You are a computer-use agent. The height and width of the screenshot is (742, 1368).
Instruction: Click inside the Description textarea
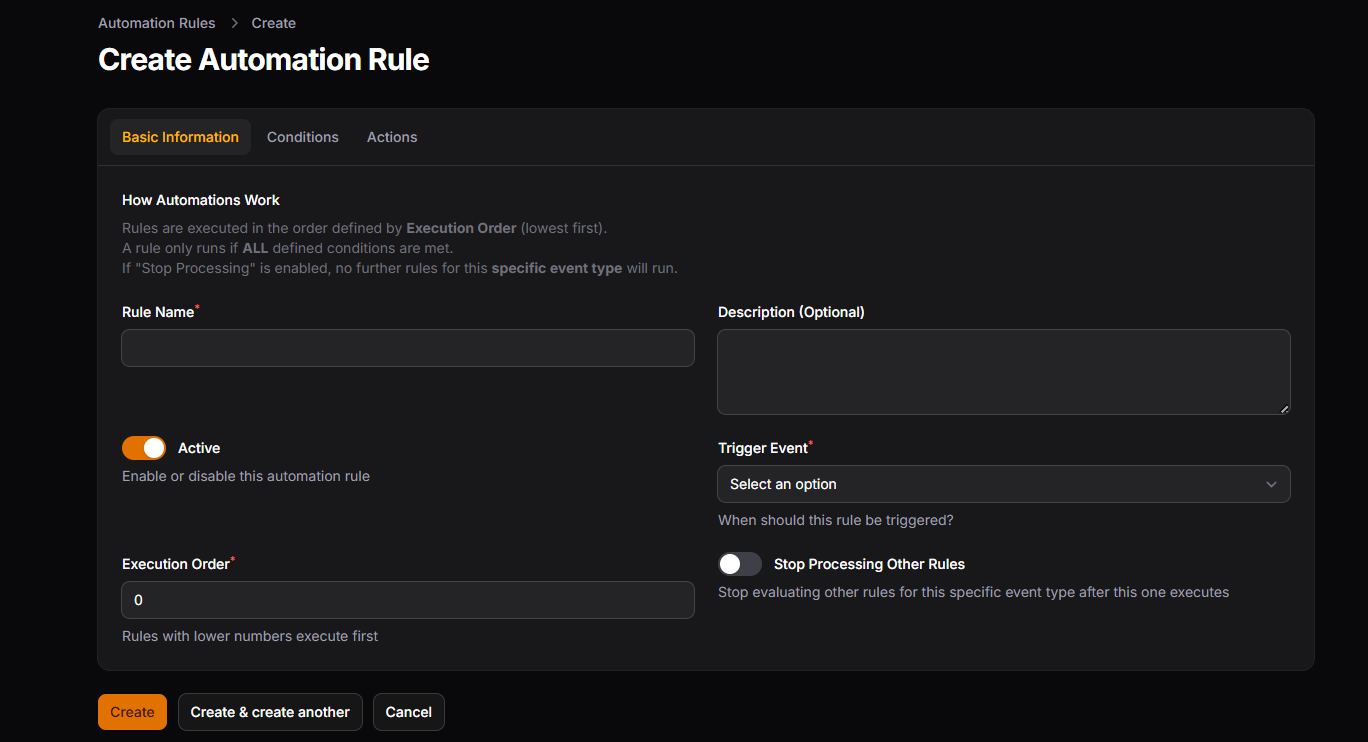click(1004, 371)
